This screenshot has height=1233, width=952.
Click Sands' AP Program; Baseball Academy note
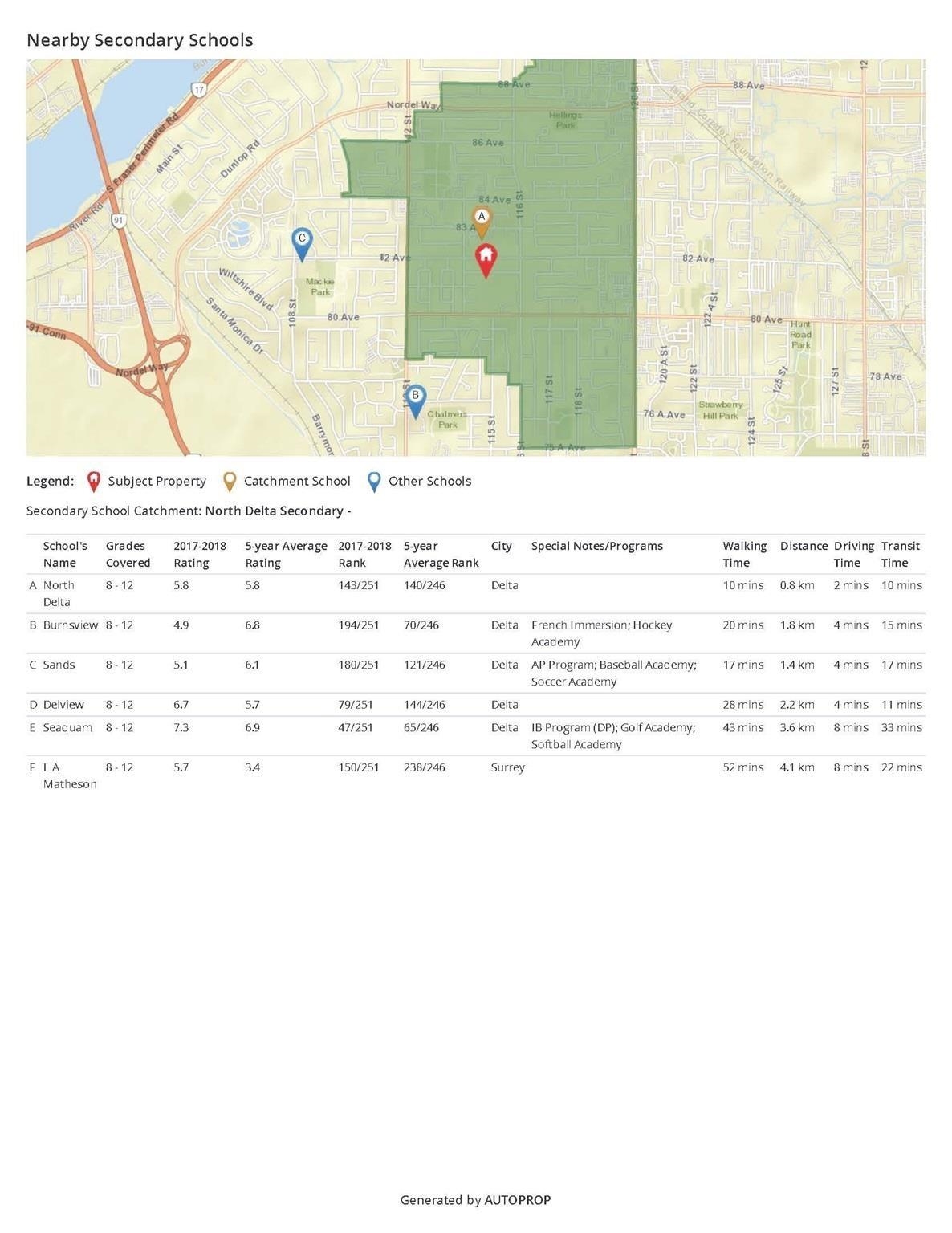point(613,673)
